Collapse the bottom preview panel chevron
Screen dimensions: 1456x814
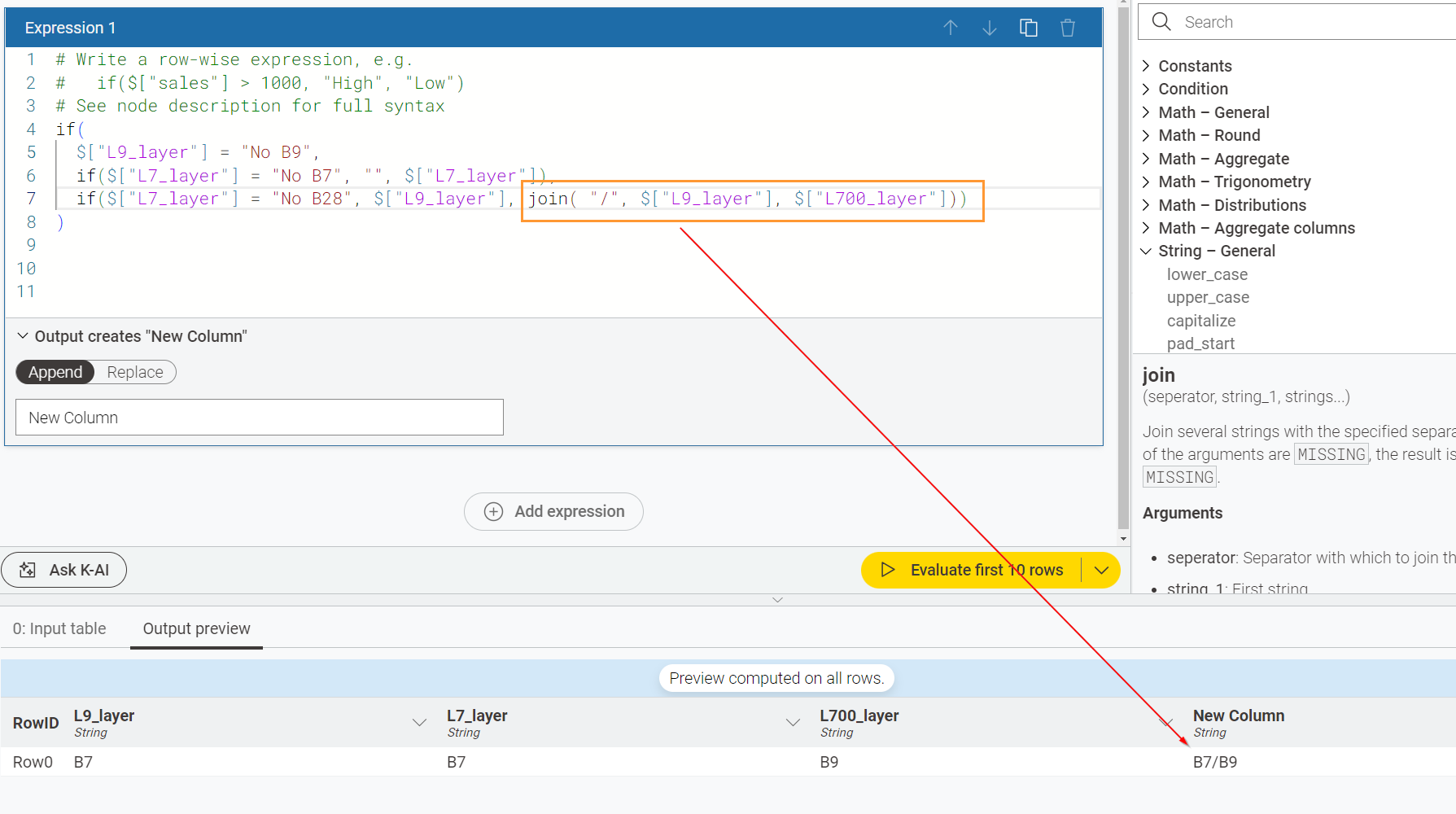(777, 600)
